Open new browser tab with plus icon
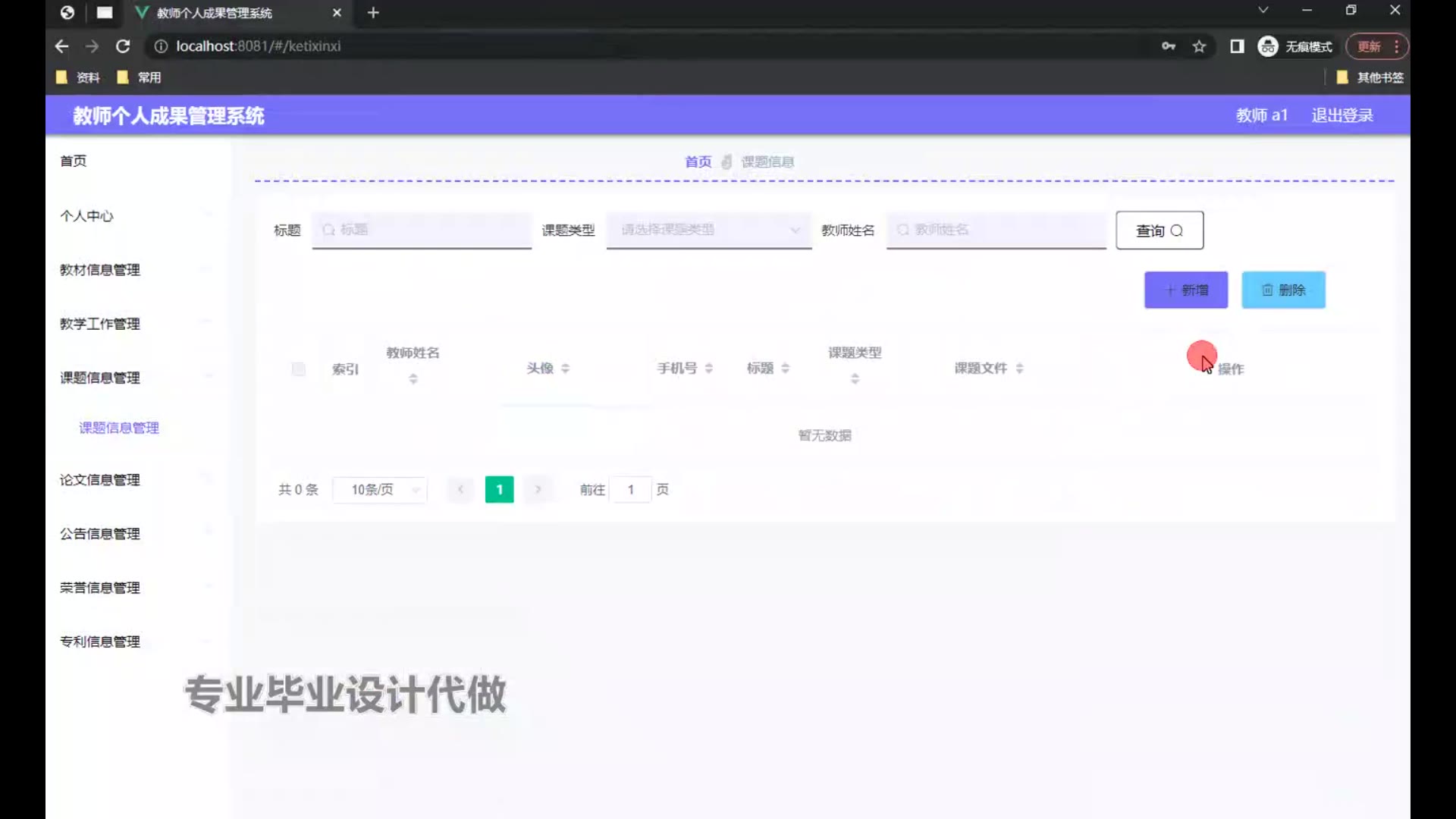 pos(373,13)
